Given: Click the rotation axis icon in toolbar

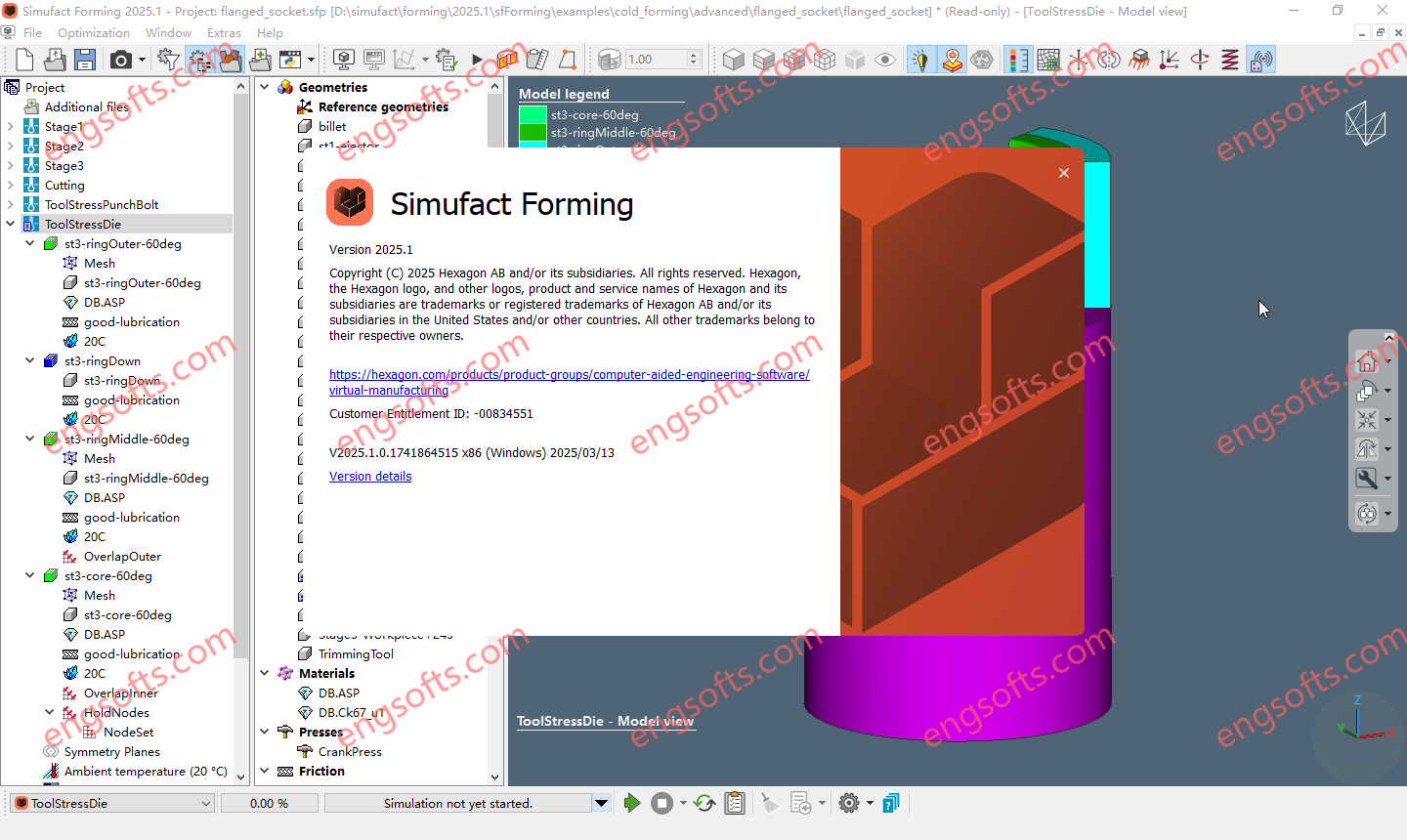Looking at the screenshot, I should pyautogui.click(x=1200, y=60).
